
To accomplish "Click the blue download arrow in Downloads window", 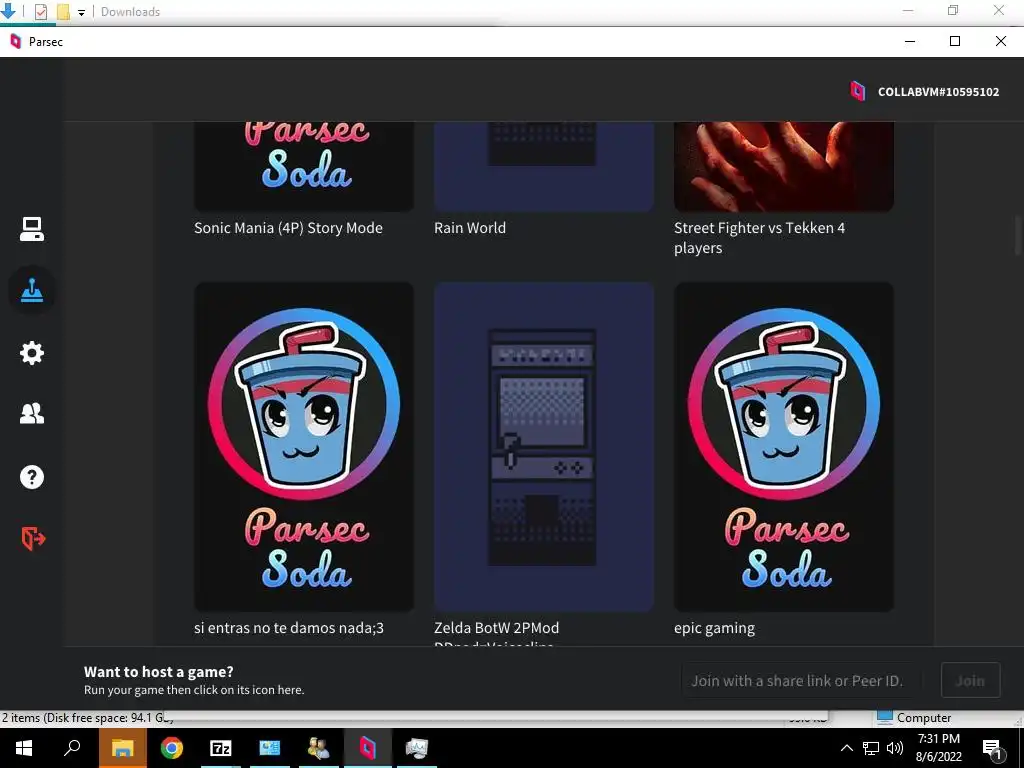I will (8, 10).
